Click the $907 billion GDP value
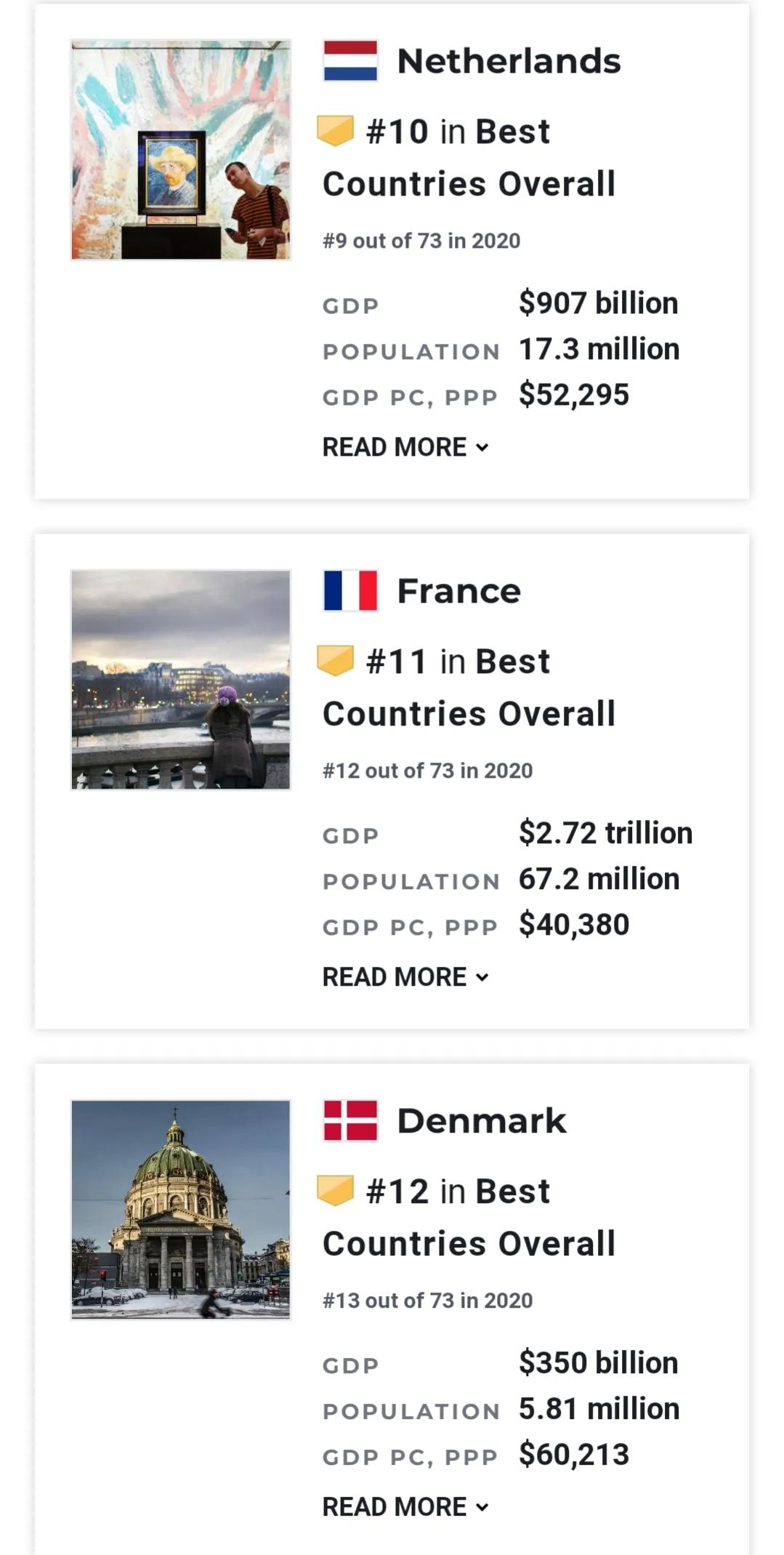Screen dimensions: 784x1555 598,303
